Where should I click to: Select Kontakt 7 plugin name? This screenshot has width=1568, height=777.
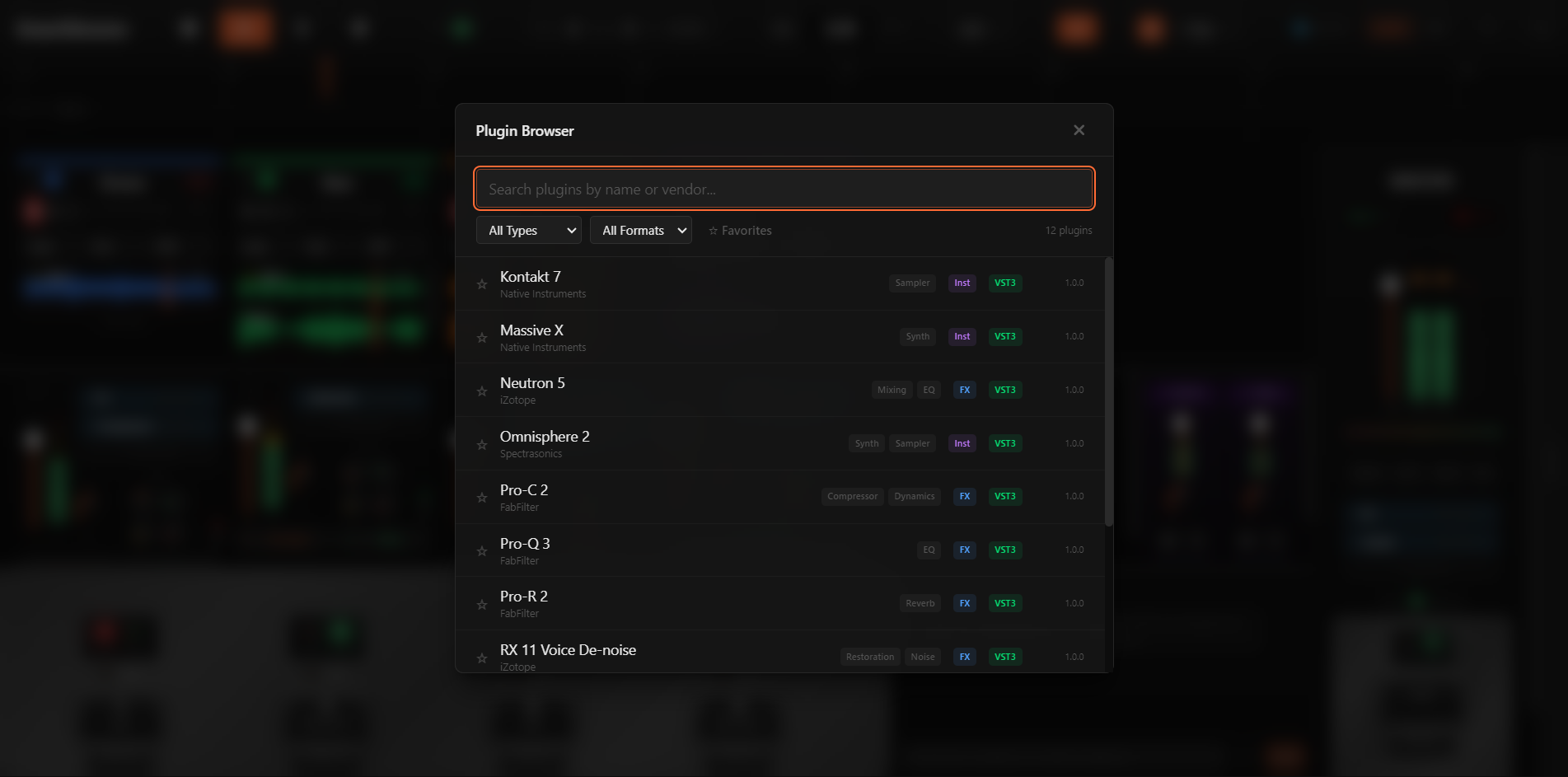pyautogui.click(x=531, y=277)
